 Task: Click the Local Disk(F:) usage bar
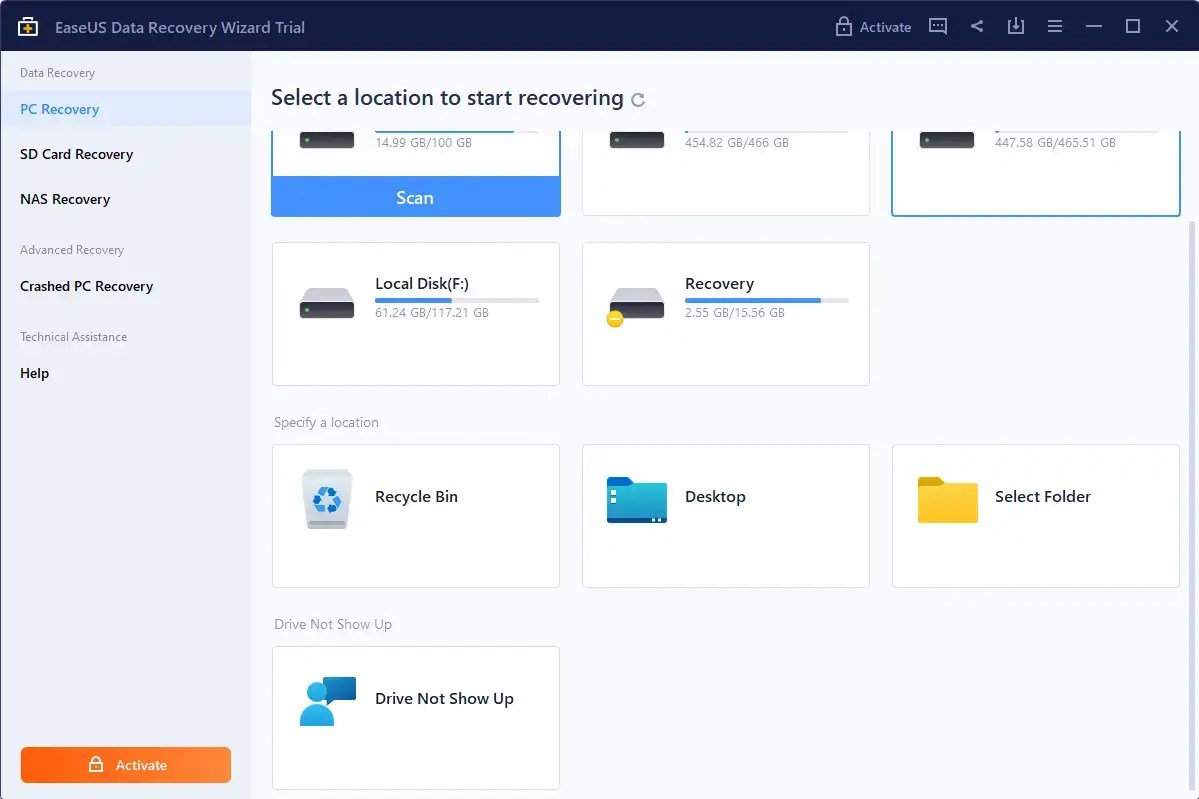point(457,300)
